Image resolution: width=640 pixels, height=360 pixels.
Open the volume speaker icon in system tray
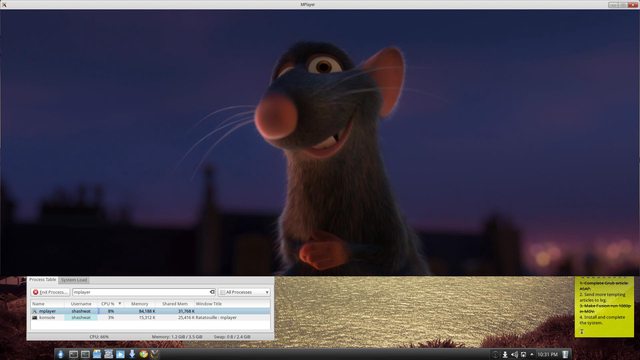[514, 355]
